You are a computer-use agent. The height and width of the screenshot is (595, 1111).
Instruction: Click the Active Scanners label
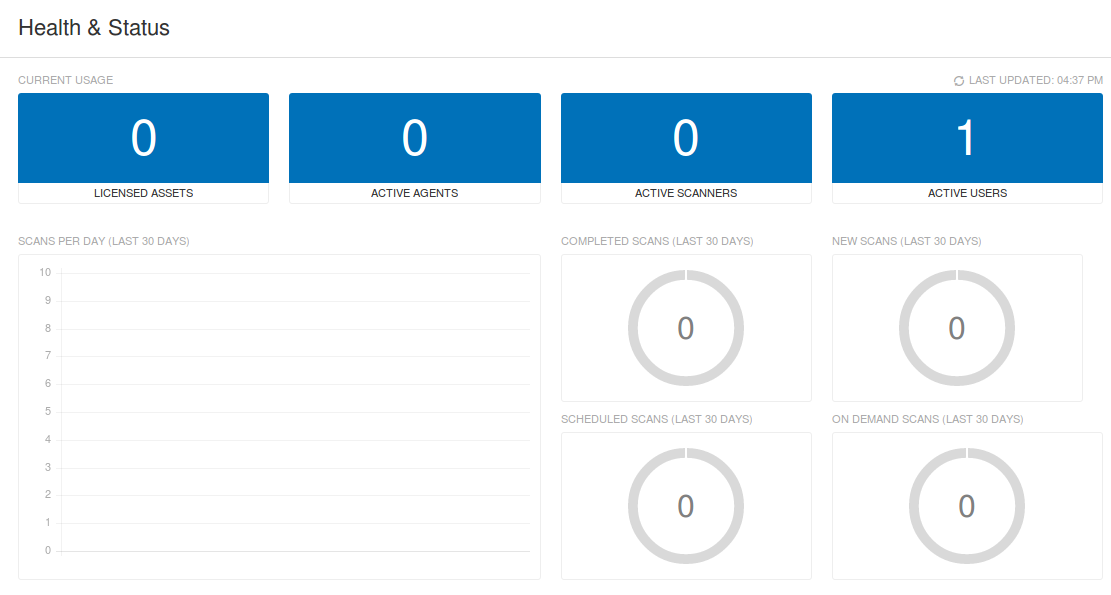tap(686, 193)
